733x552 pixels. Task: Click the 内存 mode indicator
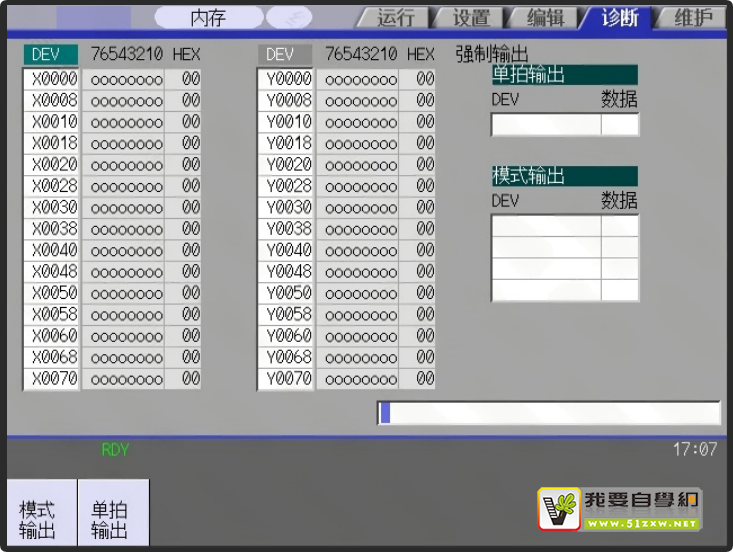tap(208, 17)
